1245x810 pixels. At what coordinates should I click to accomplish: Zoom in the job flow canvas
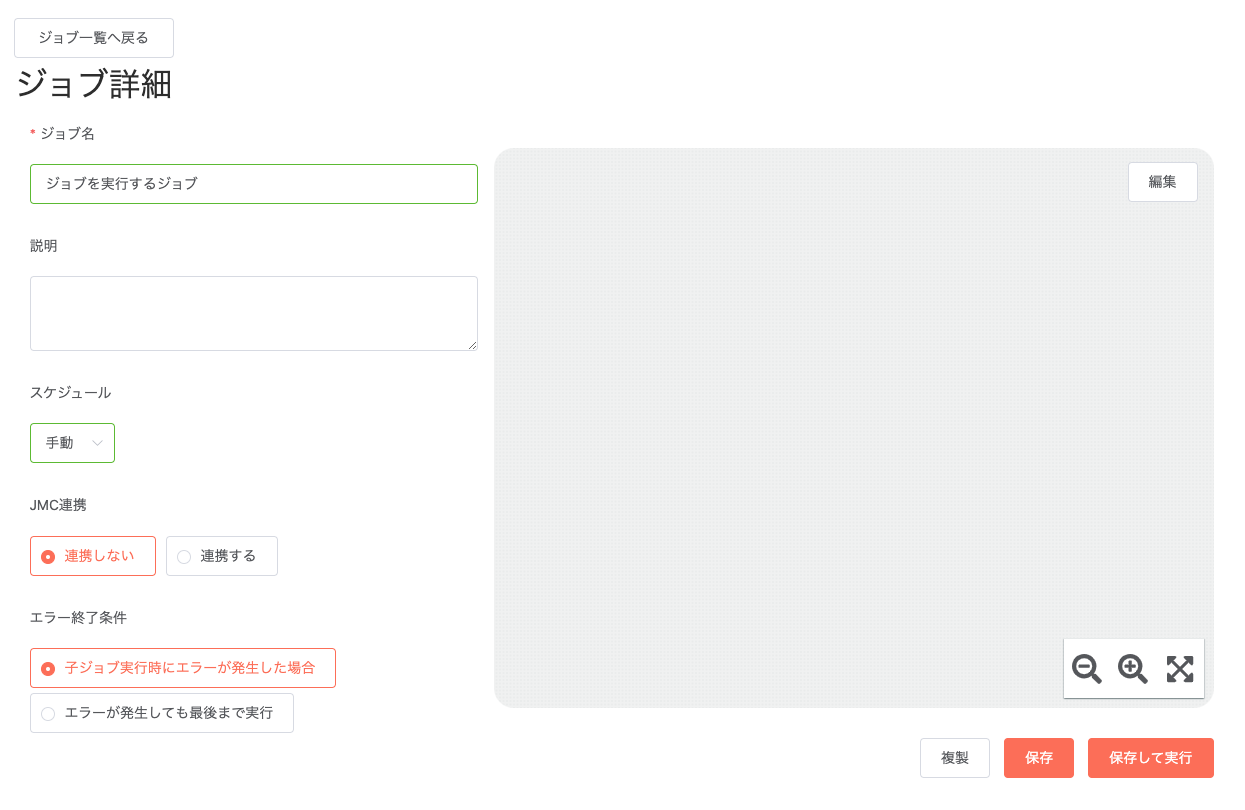tap(1133, 669)
